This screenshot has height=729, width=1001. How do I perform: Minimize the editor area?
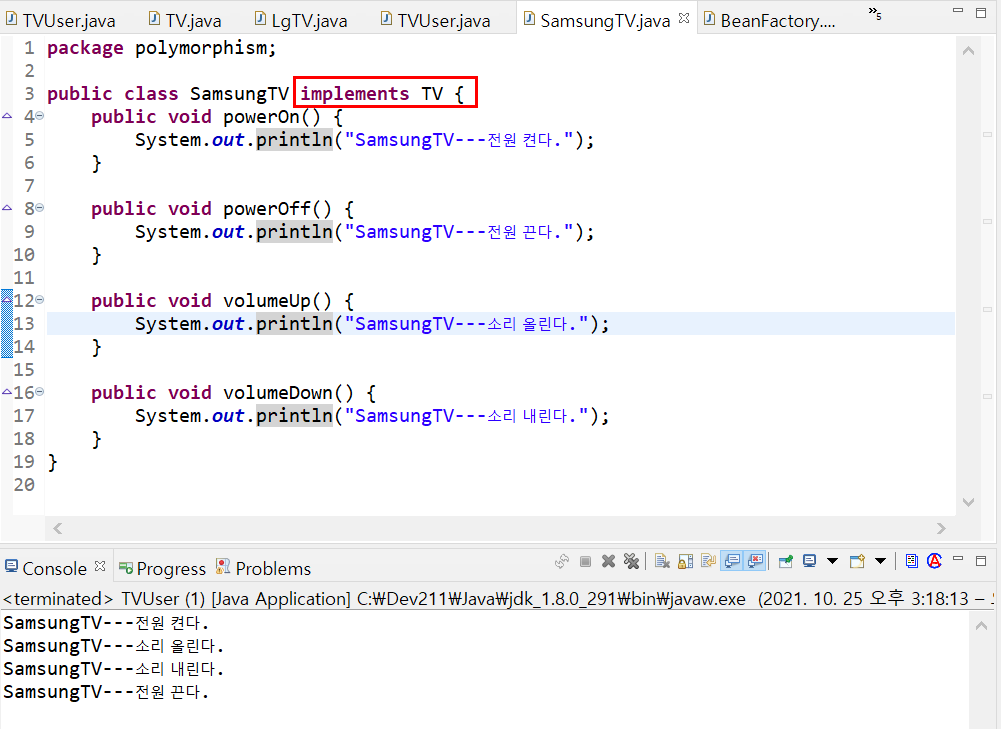coord(958,10)
